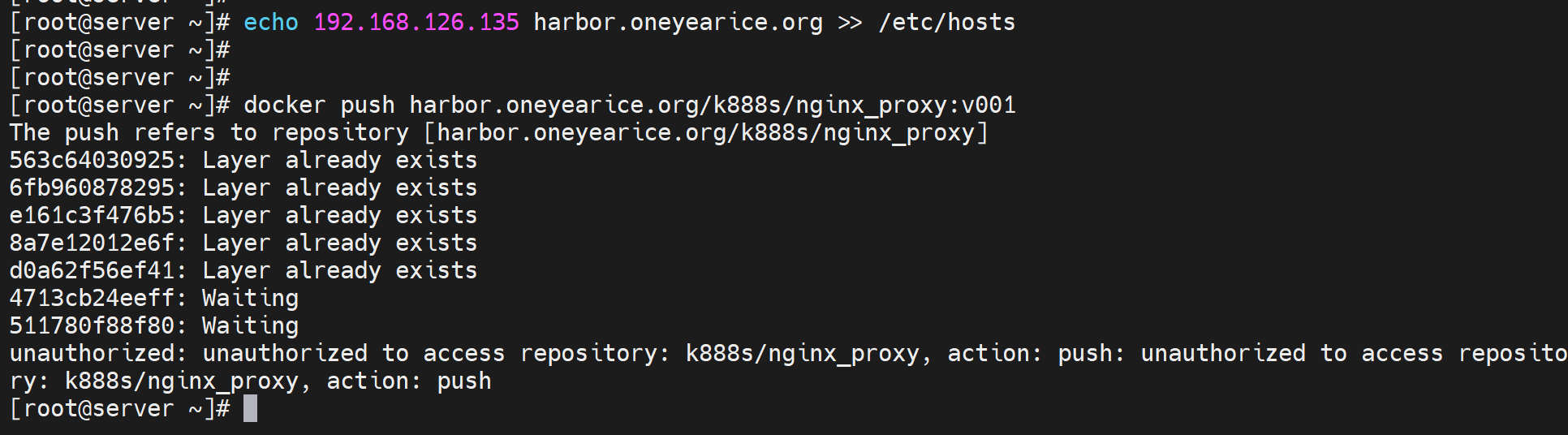
Task: Click layer ID e161c3f476b5
Action: point(92,216)
